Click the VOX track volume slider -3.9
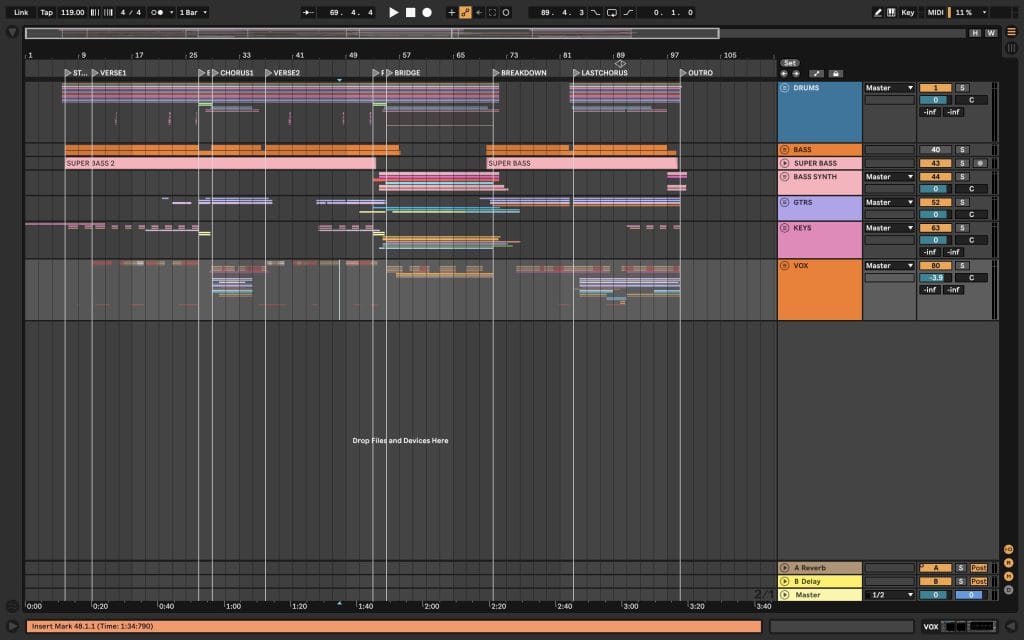 pos(934,278)
